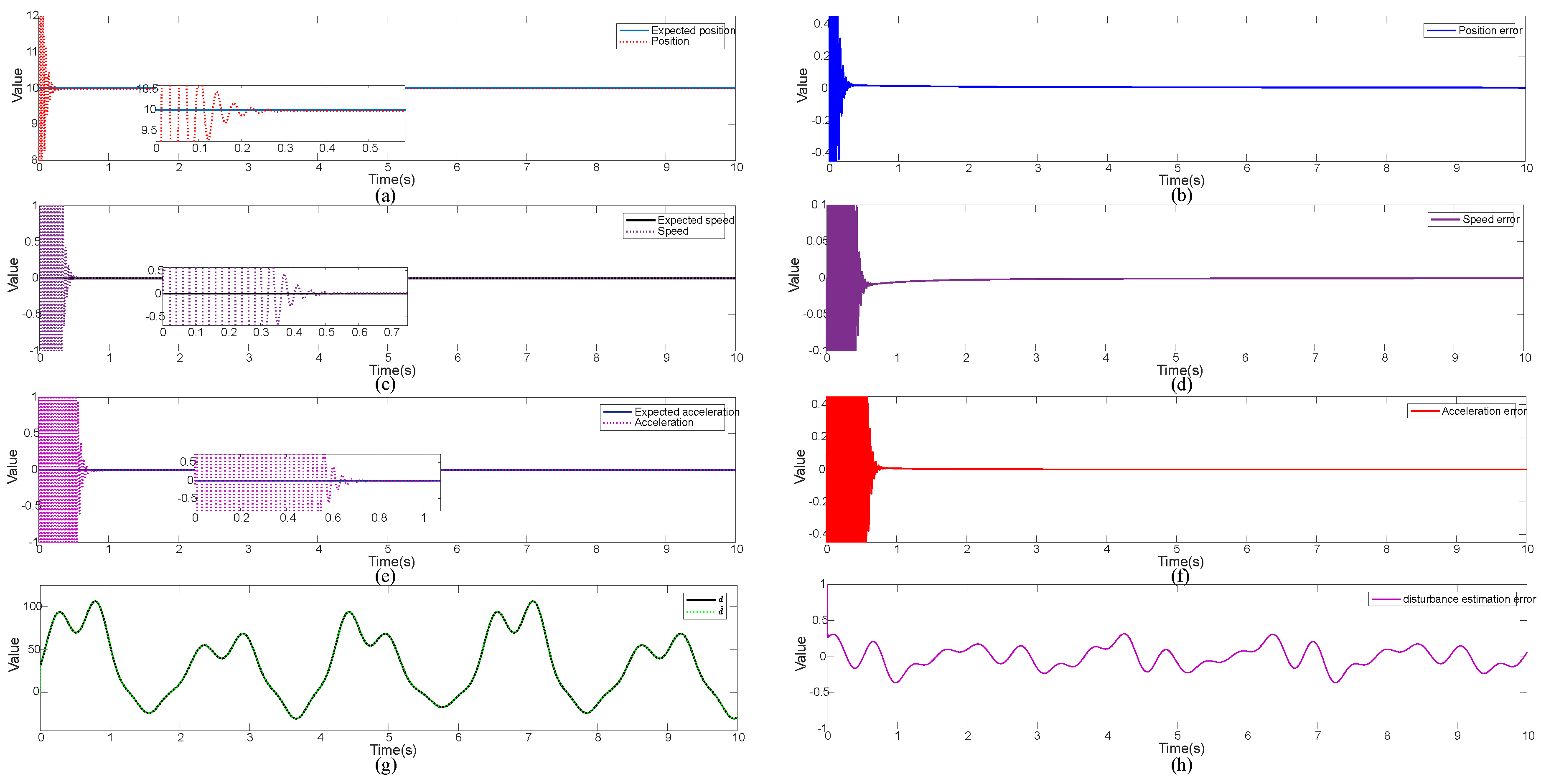Click the 'Time(s)' axis label under plot (g)
Image resolution: width=1541 pixels, height=784 pixels.
coord(393,750)
